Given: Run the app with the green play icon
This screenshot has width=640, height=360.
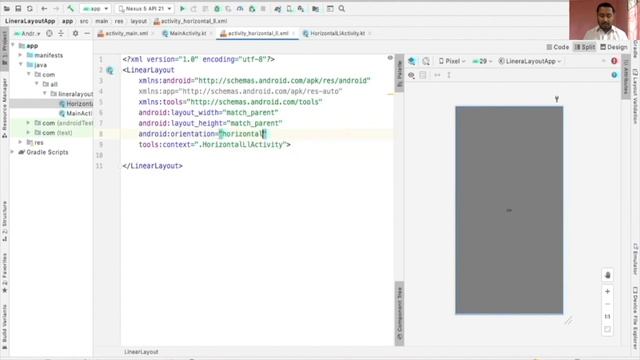Looking at the screenshot, I should coord(182,9).
